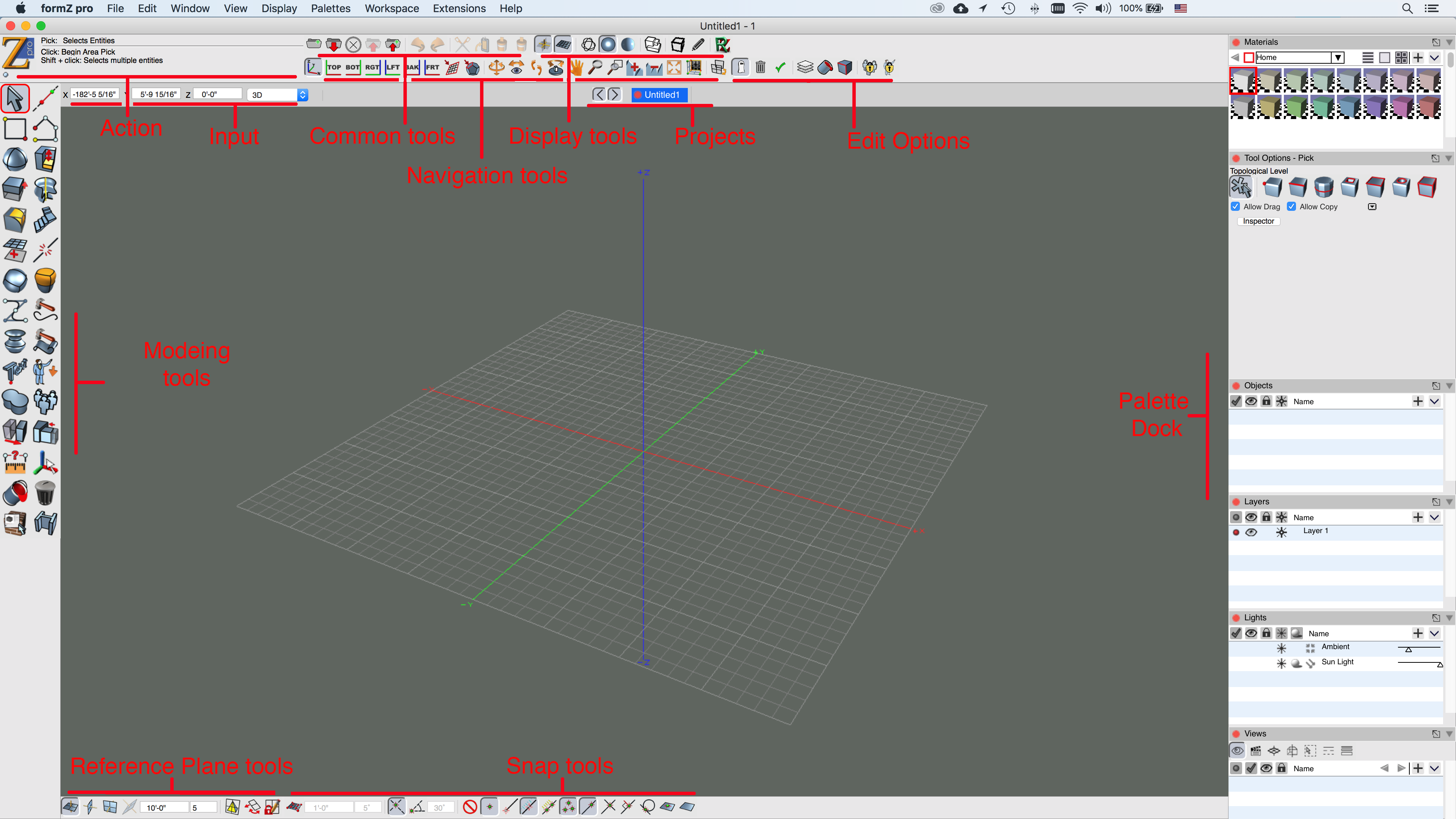This screenshot has width=1456, height=819.
Task: Open the Display menu
Action: 279,8
